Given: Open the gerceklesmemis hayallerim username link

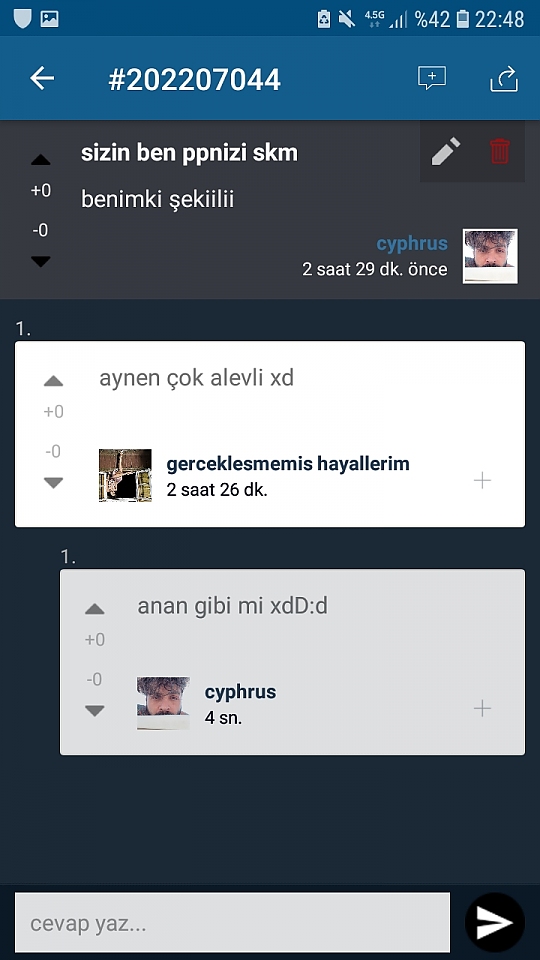Looking at the screenshot, I should tap(288, 464).
